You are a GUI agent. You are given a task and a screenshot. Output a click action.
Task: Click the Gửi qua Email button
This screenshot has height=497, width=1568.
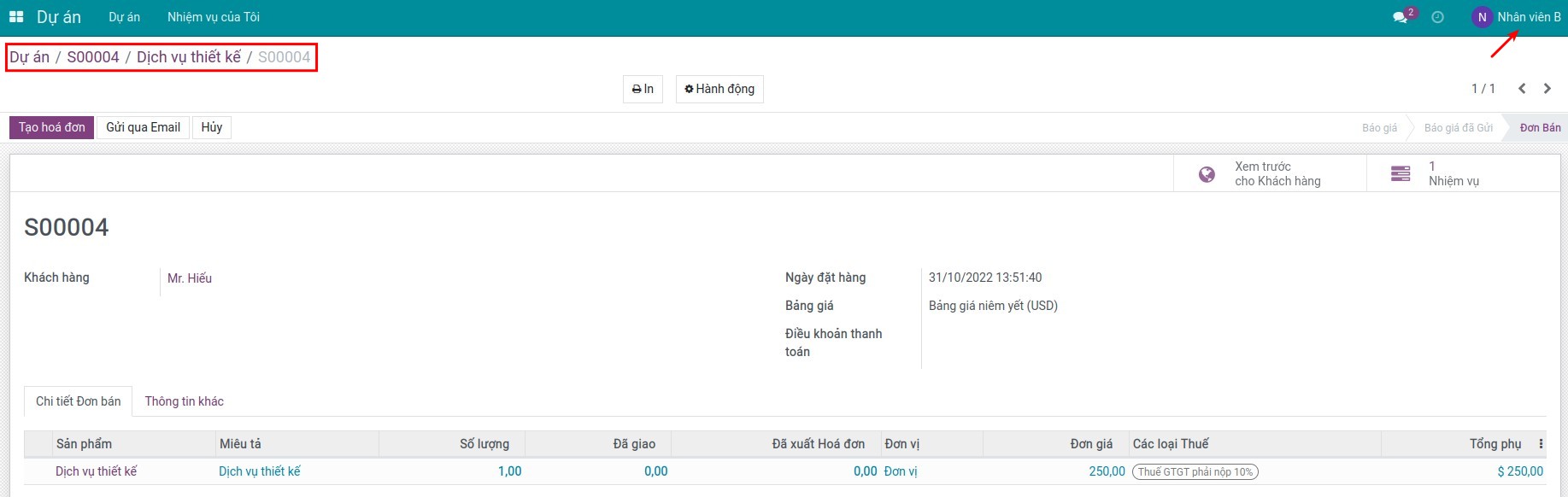(x=143, y=127)
